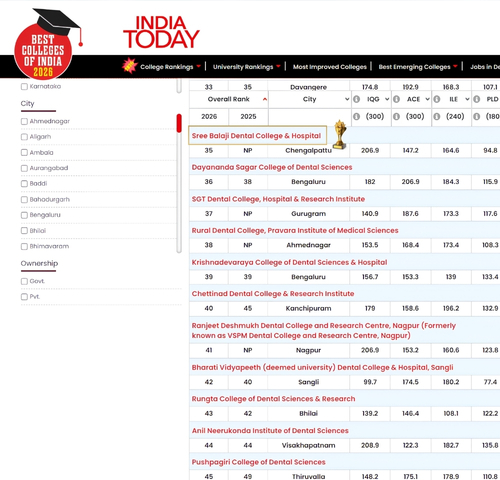Click the info icon beside (240)
Viewport: 500px width, 480px height.
[437, 116]
